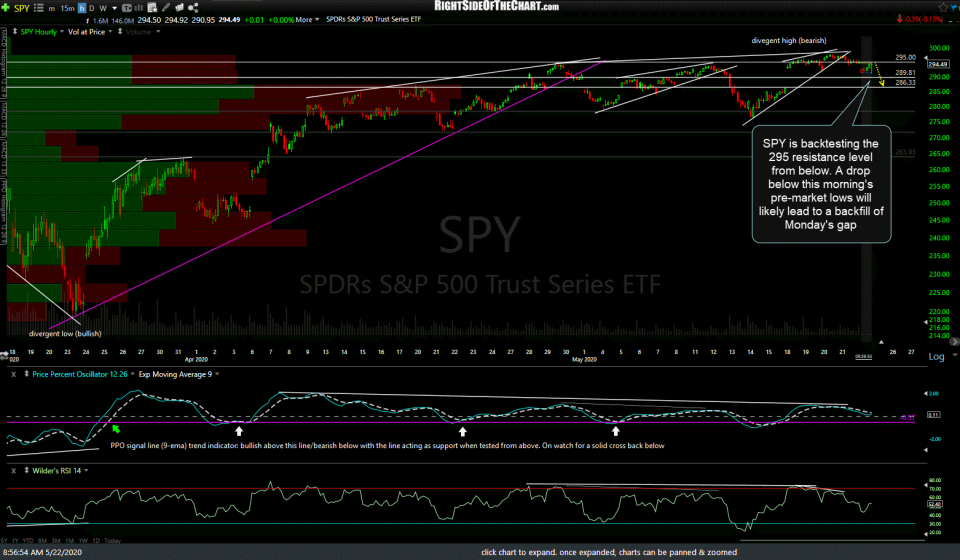Click the +0.00% percent change value
960x560 pixels.
281,20
